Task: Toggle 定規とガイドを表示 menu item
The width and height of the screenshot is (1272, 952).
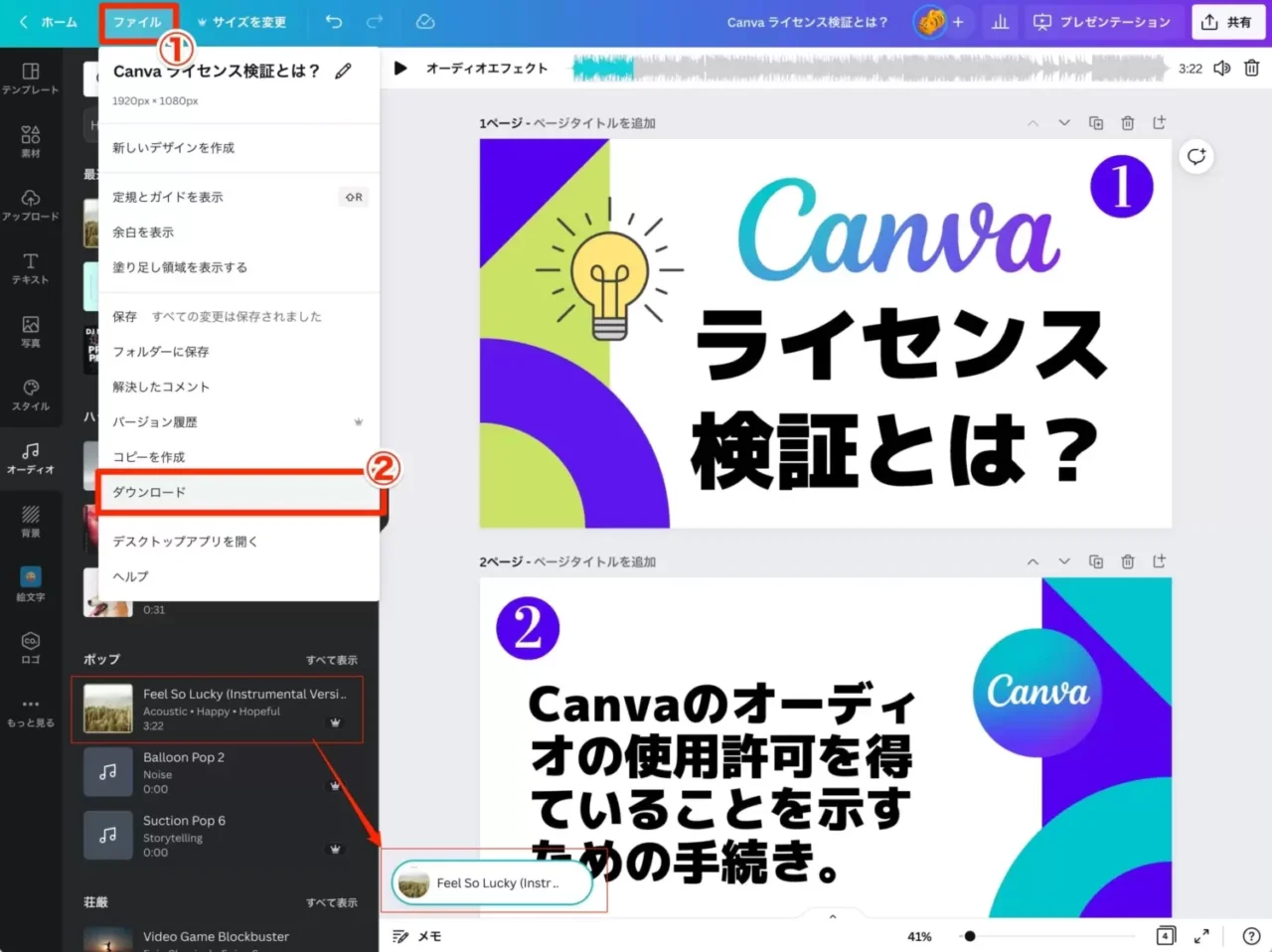Action: tap(238, 197)
